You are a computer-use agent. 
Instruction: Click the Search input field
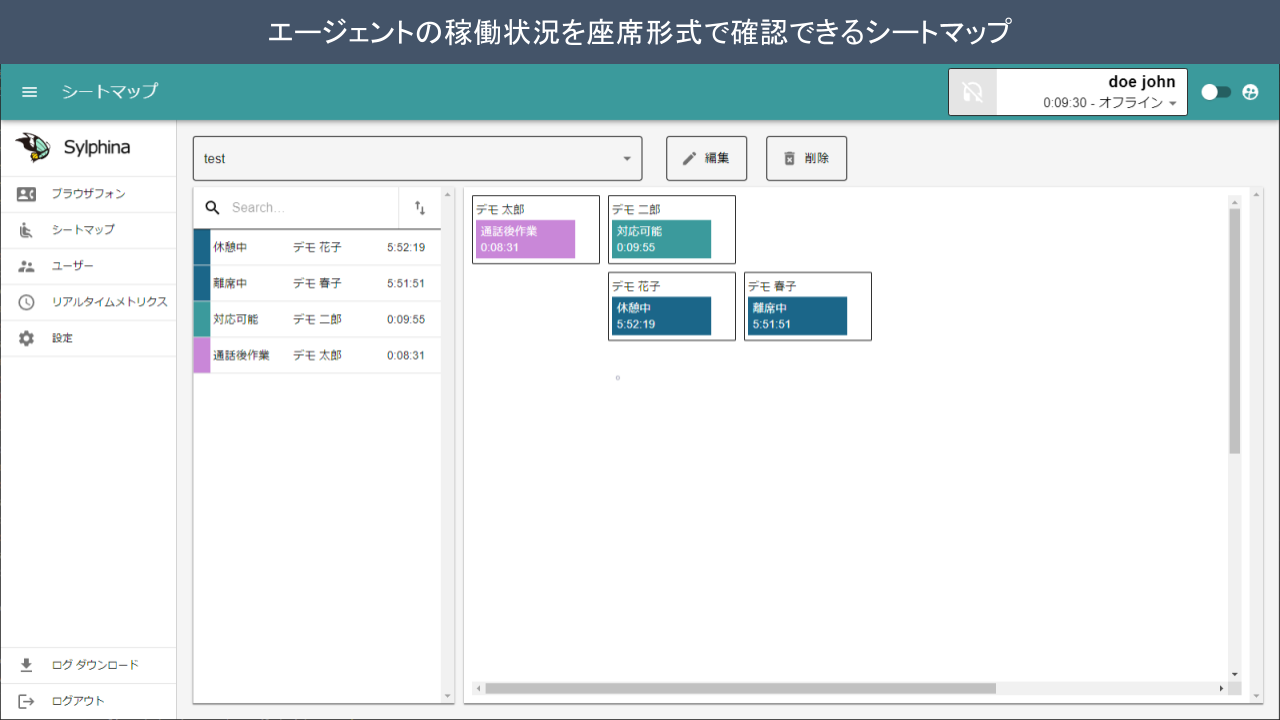pos(310,208)
